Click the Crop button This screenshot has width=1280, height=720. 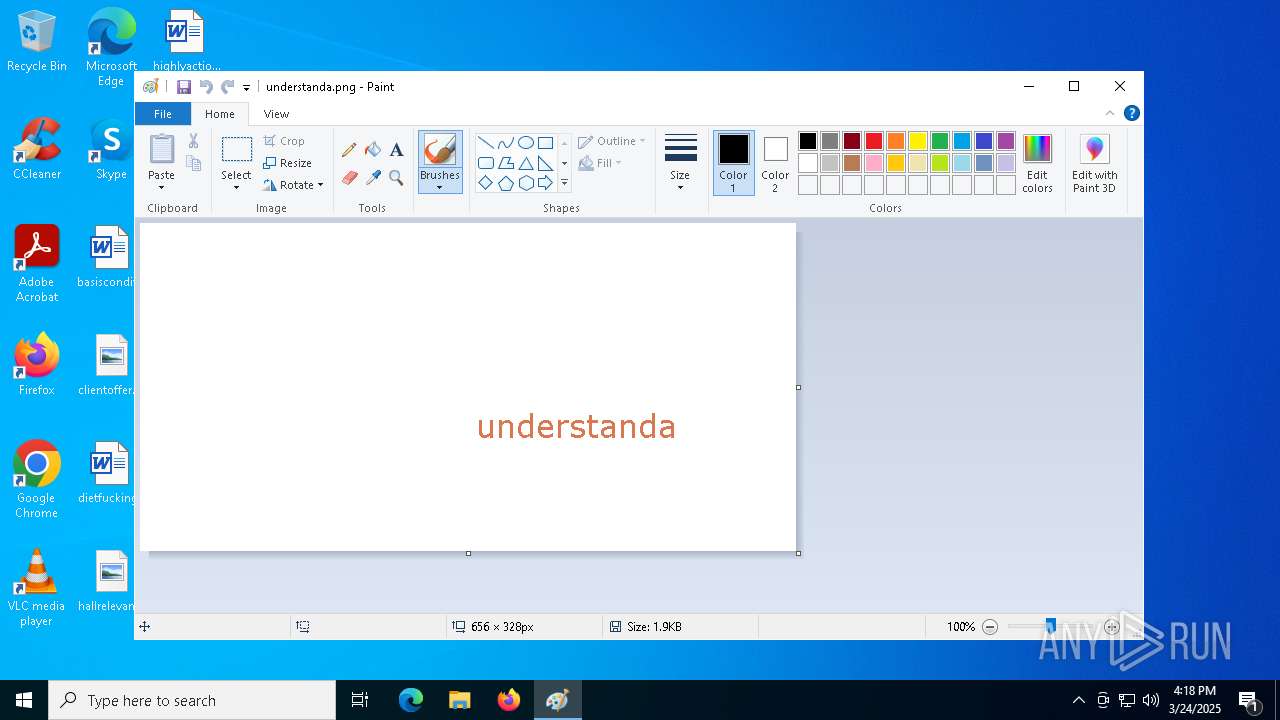coord(284,141)
